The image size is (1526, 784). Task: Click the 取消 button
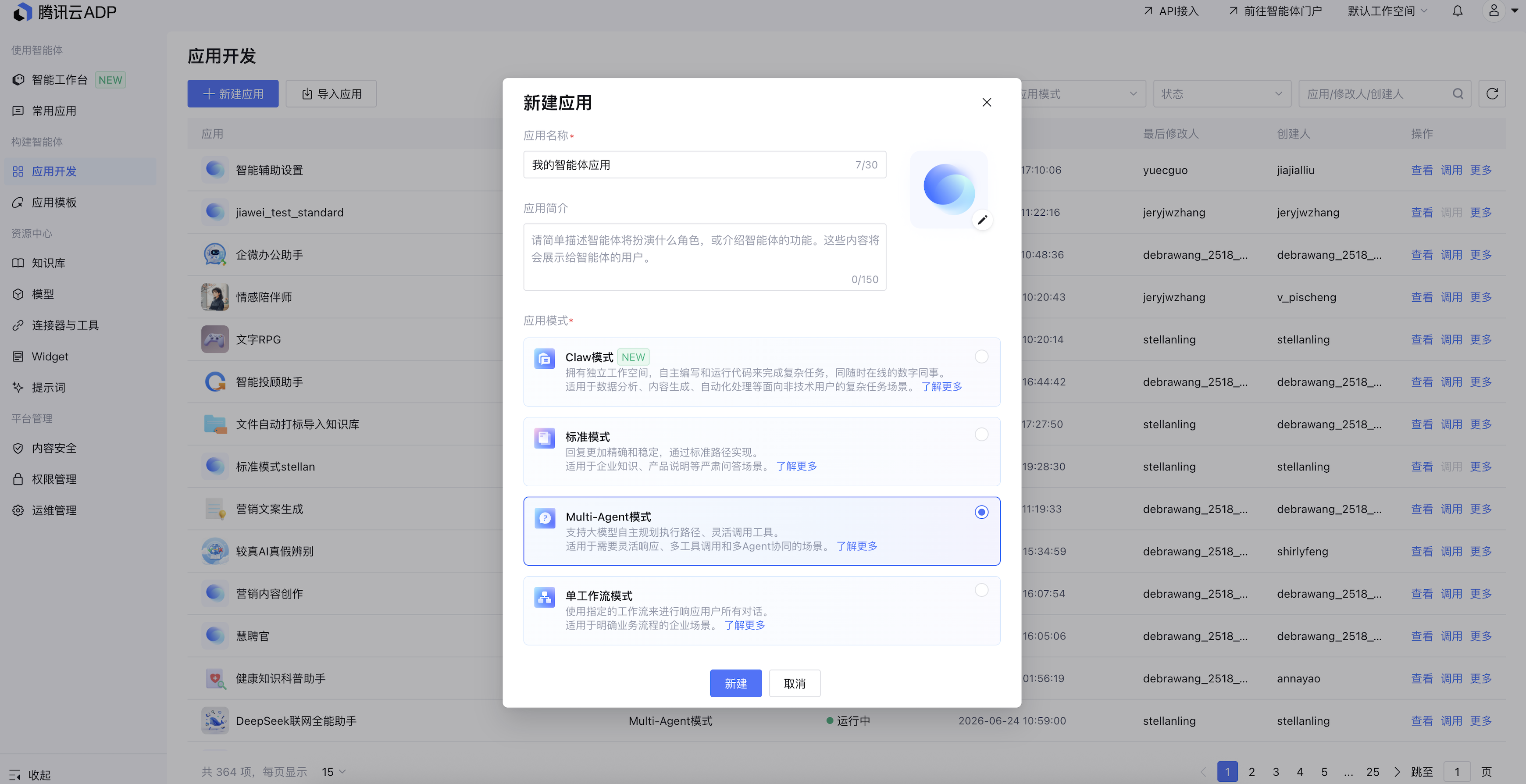795,683
